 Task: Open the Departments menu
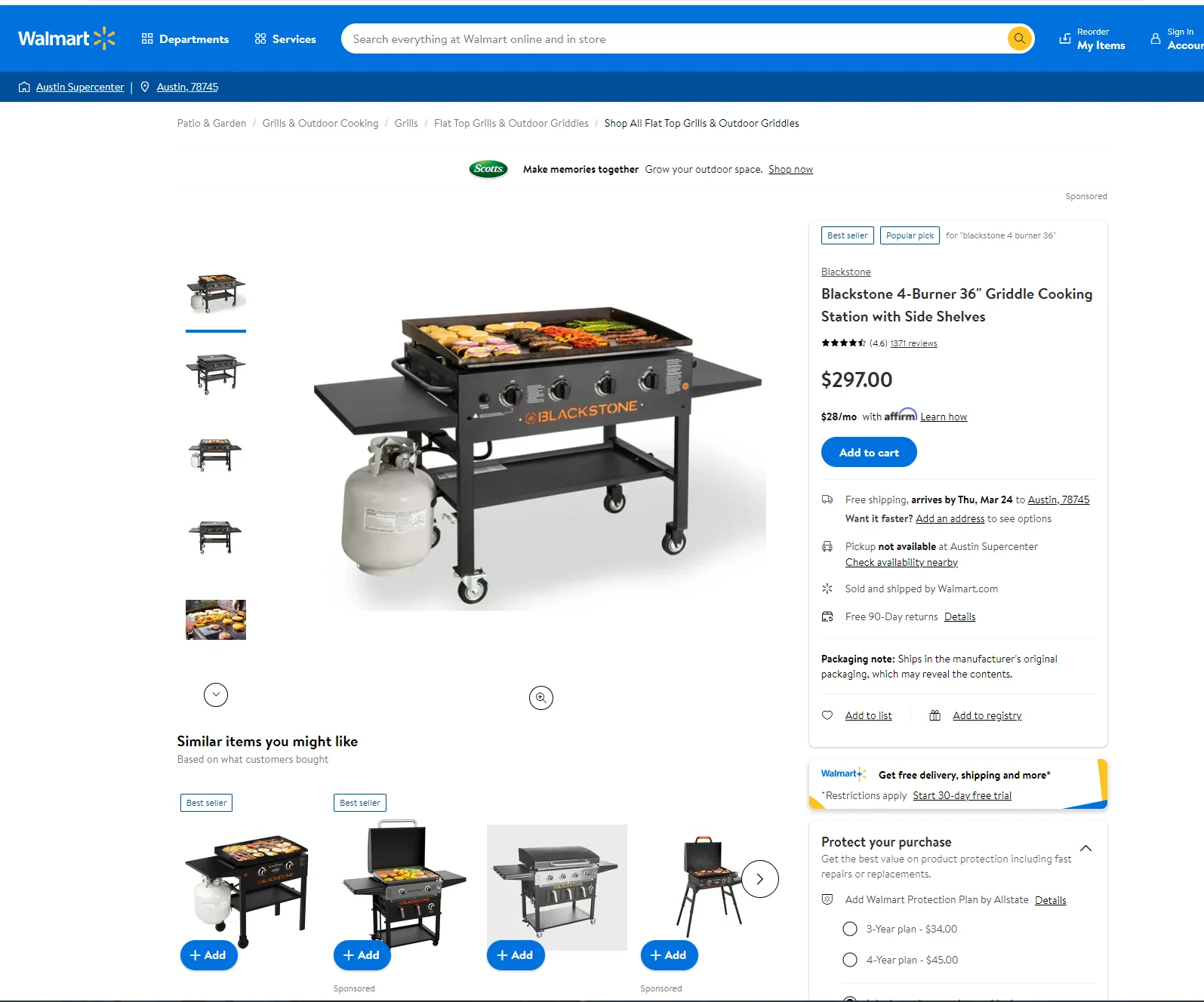(x=185, y=38)
